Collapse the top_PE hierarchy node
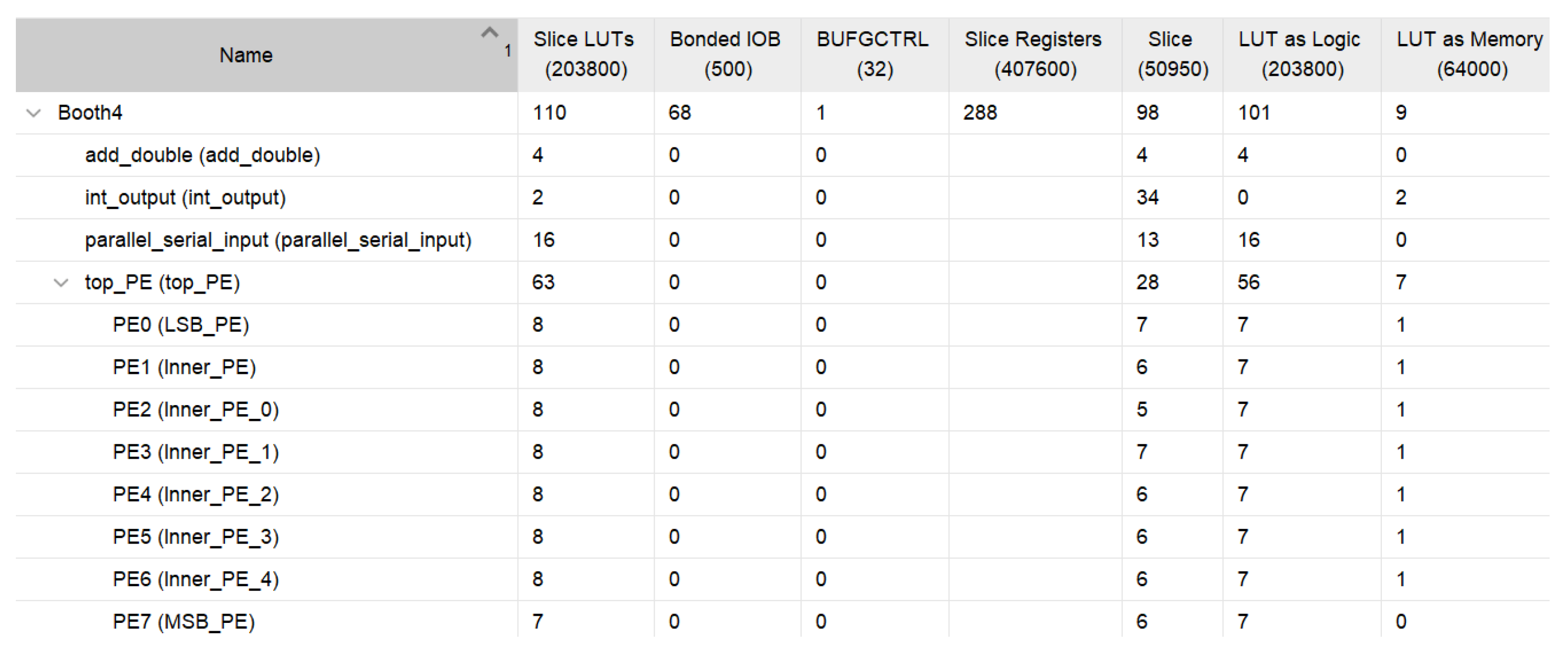 (61, 283)
